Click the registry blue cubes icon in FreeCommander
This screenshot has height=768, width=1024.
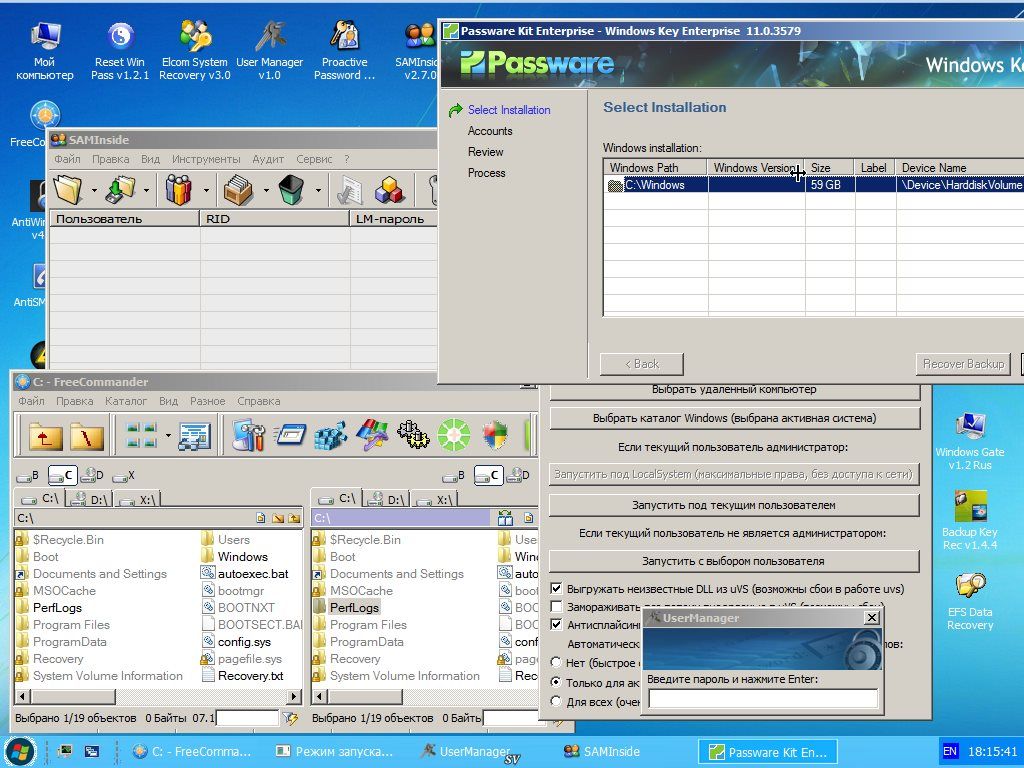pyautogui.click(x=330, y=435)
